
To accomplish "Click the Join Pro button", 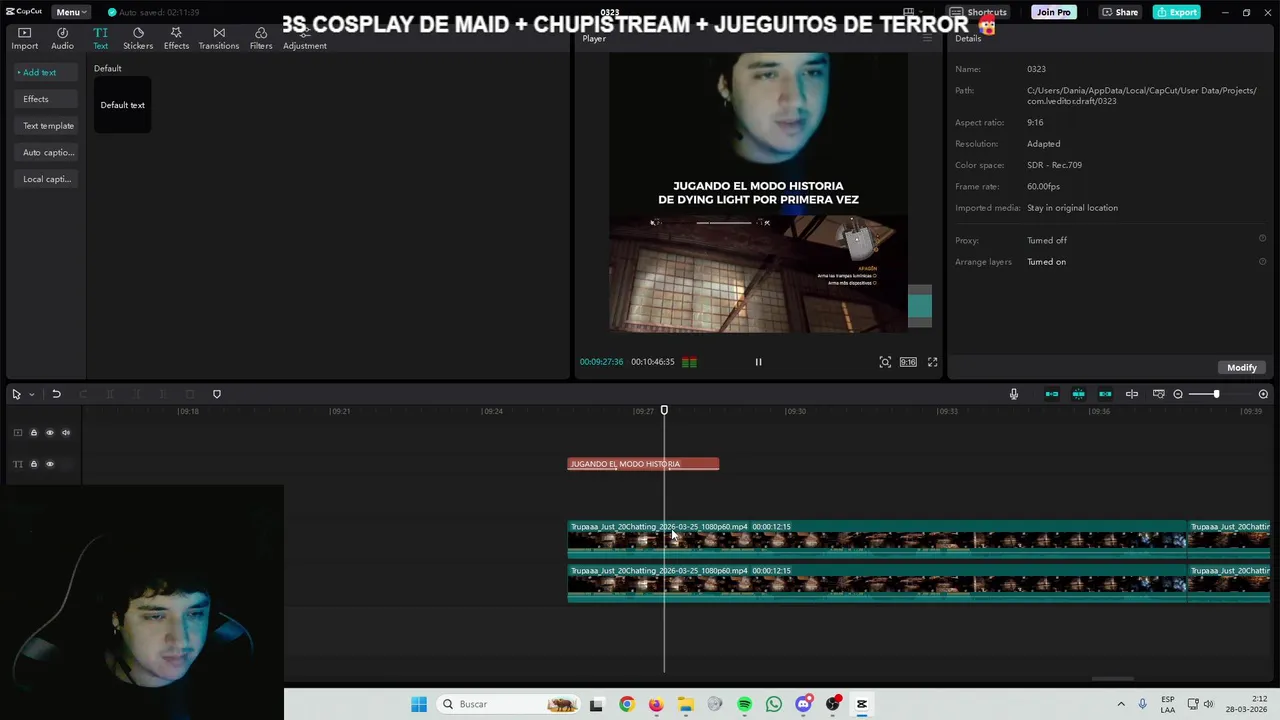I will (x=1053, y=12).
